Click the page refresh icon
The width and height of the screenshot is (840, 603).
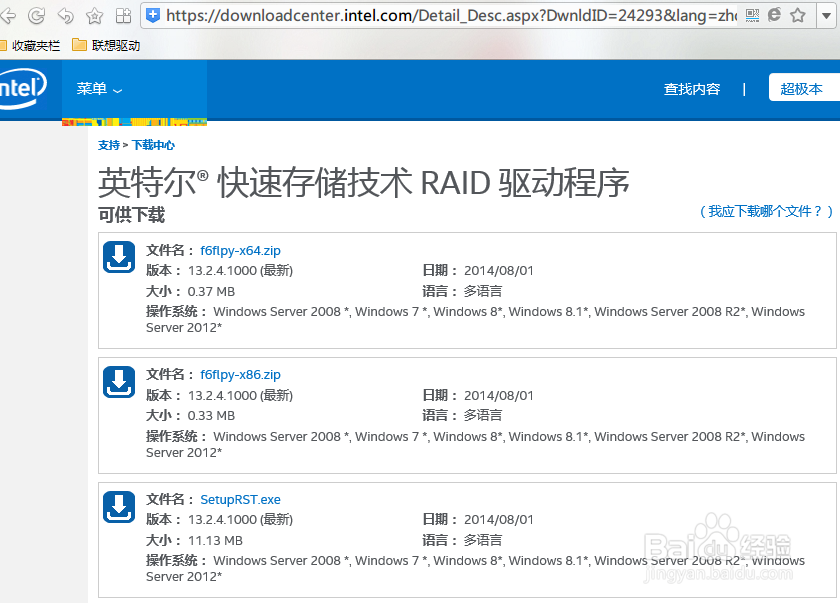[37, 14]
